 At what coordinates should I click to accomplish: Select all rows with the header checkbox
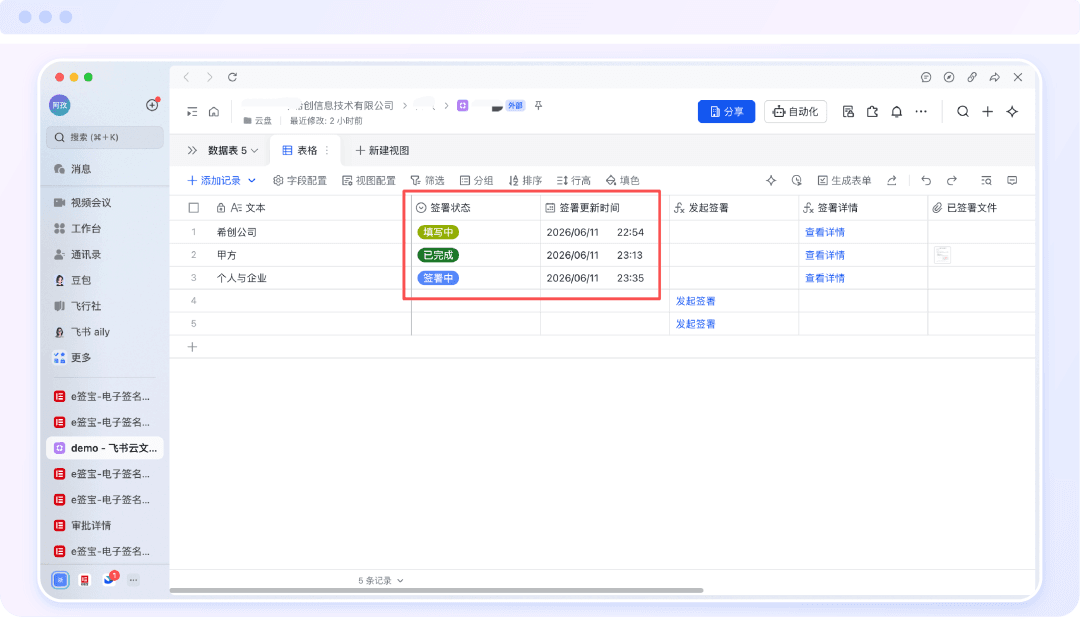[194, 208]
